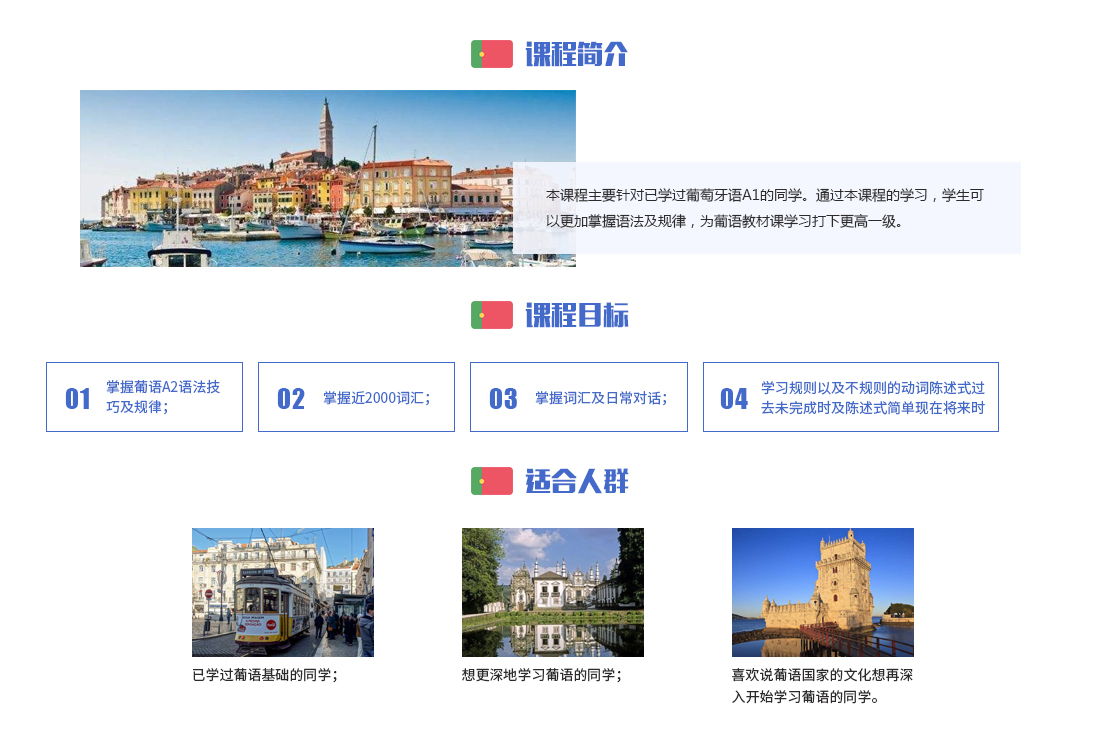1100x750 pixels.
Task: Click caption 想更深地学习葡语的同学
Action: coord(542,675)
